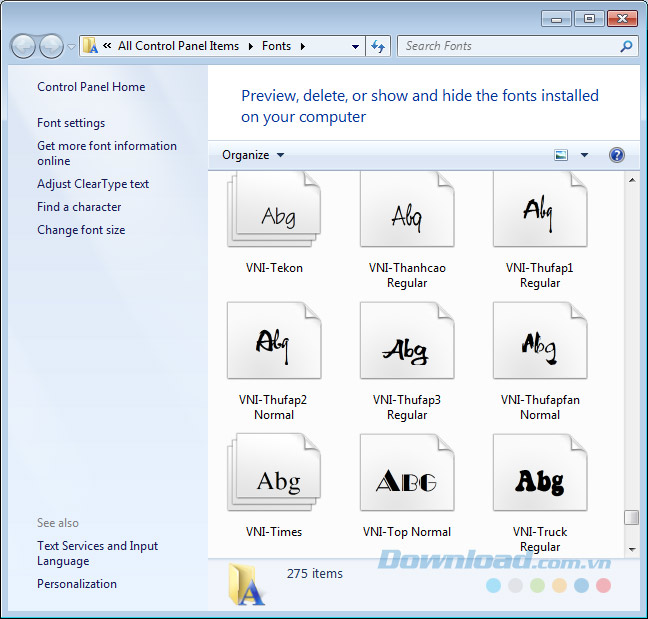Screen dimensions: 648x619
Task: Click the VNI-Top Normal name label
Action: [x=407, y=532]
